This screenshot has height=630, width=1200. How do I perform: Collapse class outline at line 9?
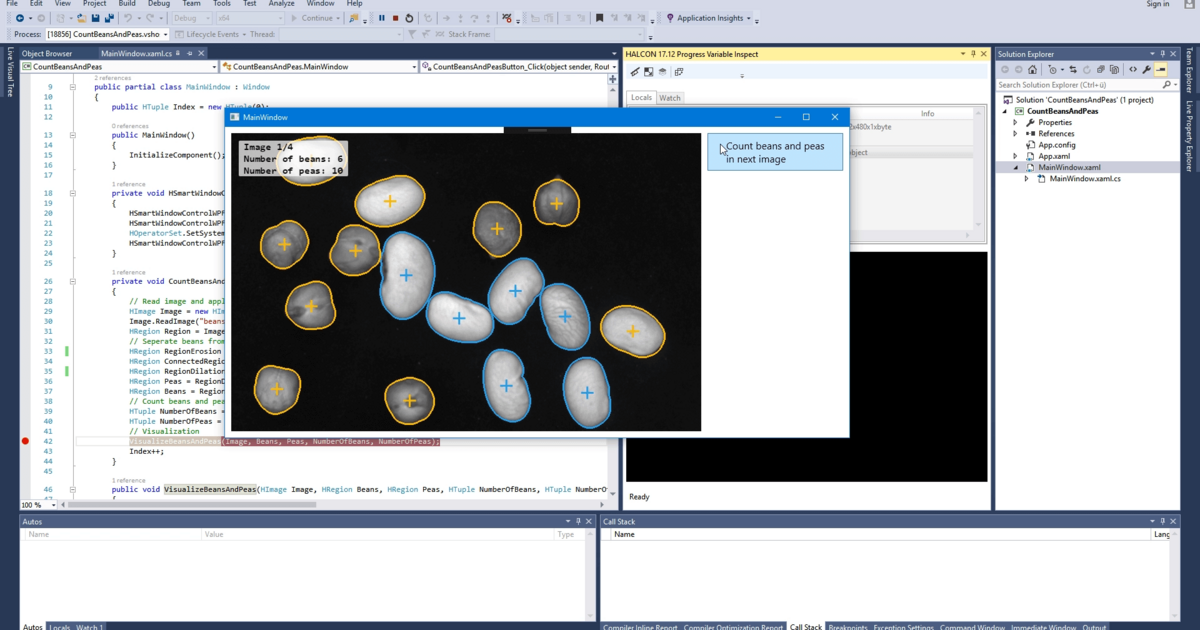pyautogui.click(x=72, y=87)
